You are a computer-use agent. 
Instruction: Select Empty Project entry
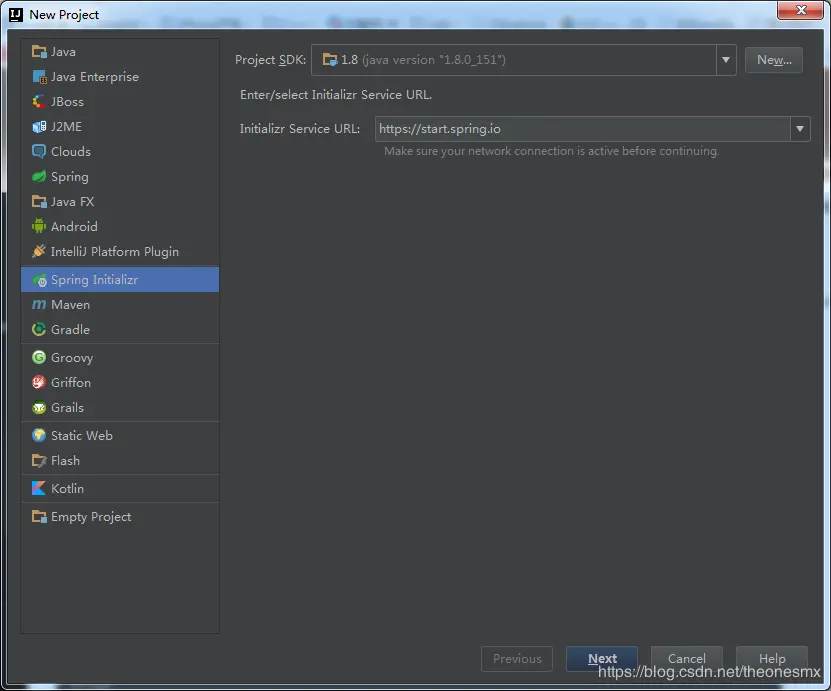(x=120, y=517)
